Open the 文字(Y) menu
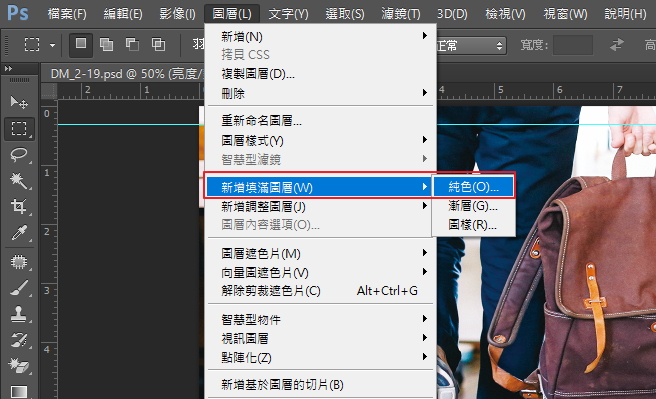This screenshot has height=399, width=656. click(x=288, y=14)
